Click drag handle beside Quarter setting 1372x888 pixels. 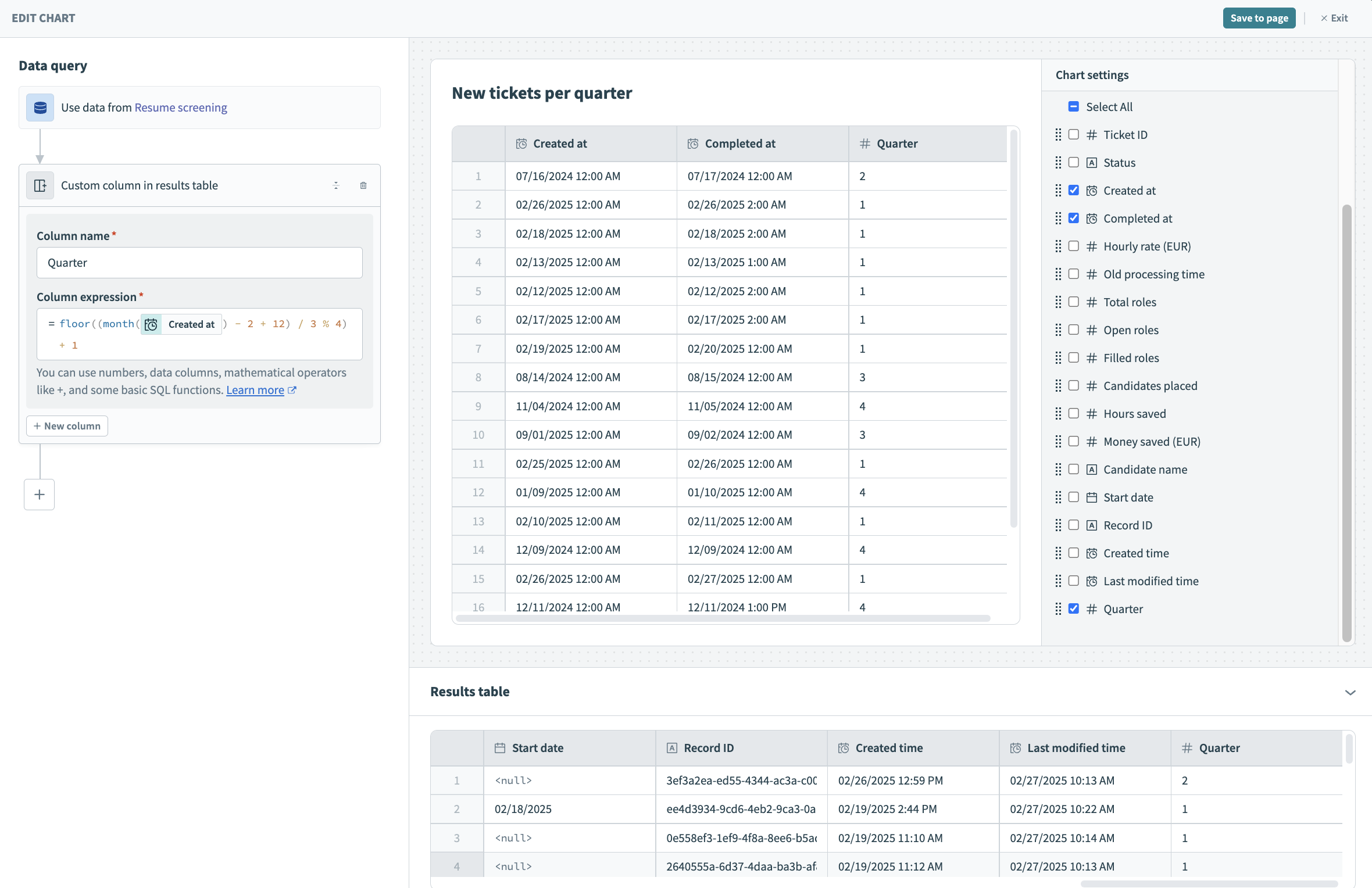[x=1058, y=608]
